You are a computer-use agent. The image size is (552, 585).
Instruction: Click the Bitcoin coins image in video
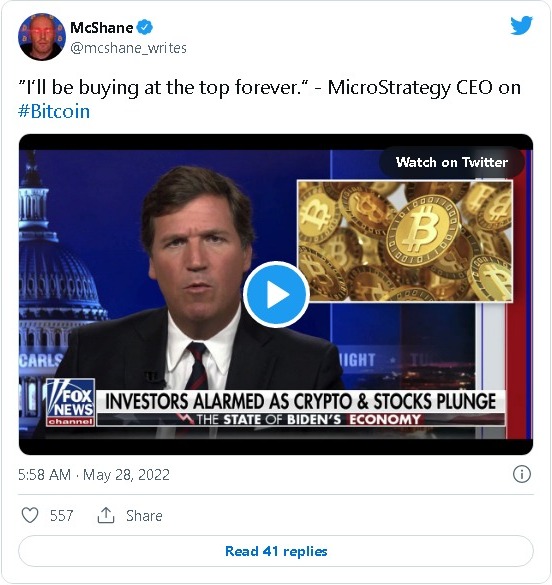point(405,241)
